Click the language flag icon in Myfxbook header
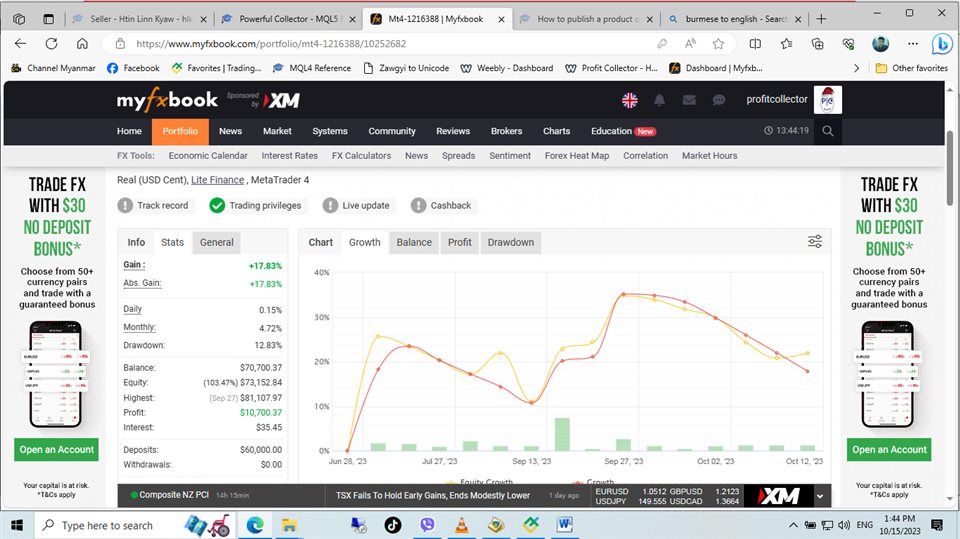 tap(629, 100)
